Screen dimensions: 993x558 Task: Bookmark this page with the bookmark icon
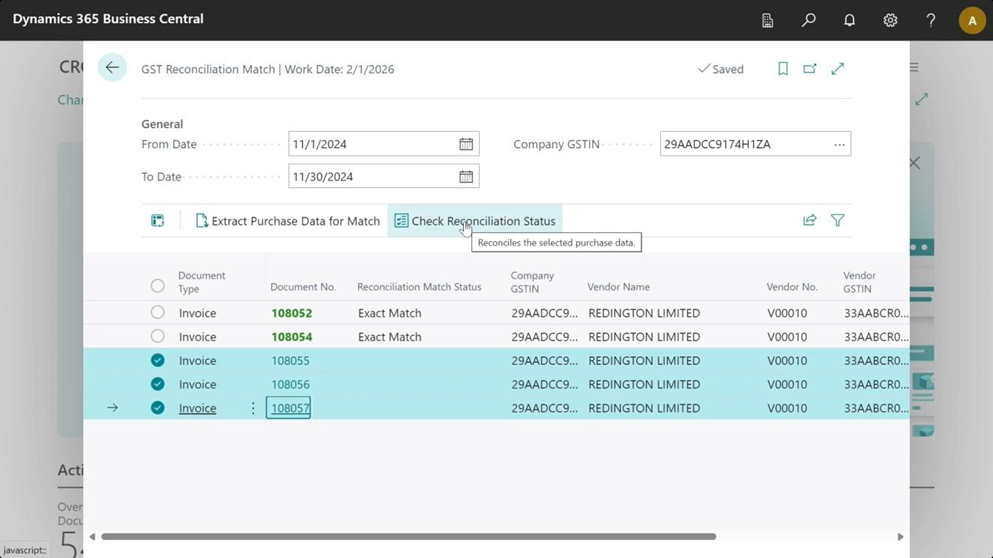pos(783,69)
